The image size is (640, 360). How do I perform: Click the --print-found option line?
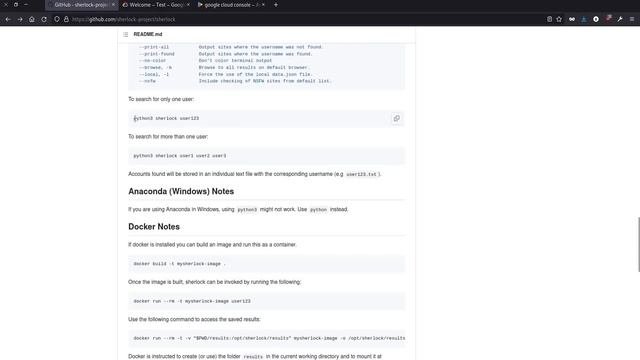[226, 54]
